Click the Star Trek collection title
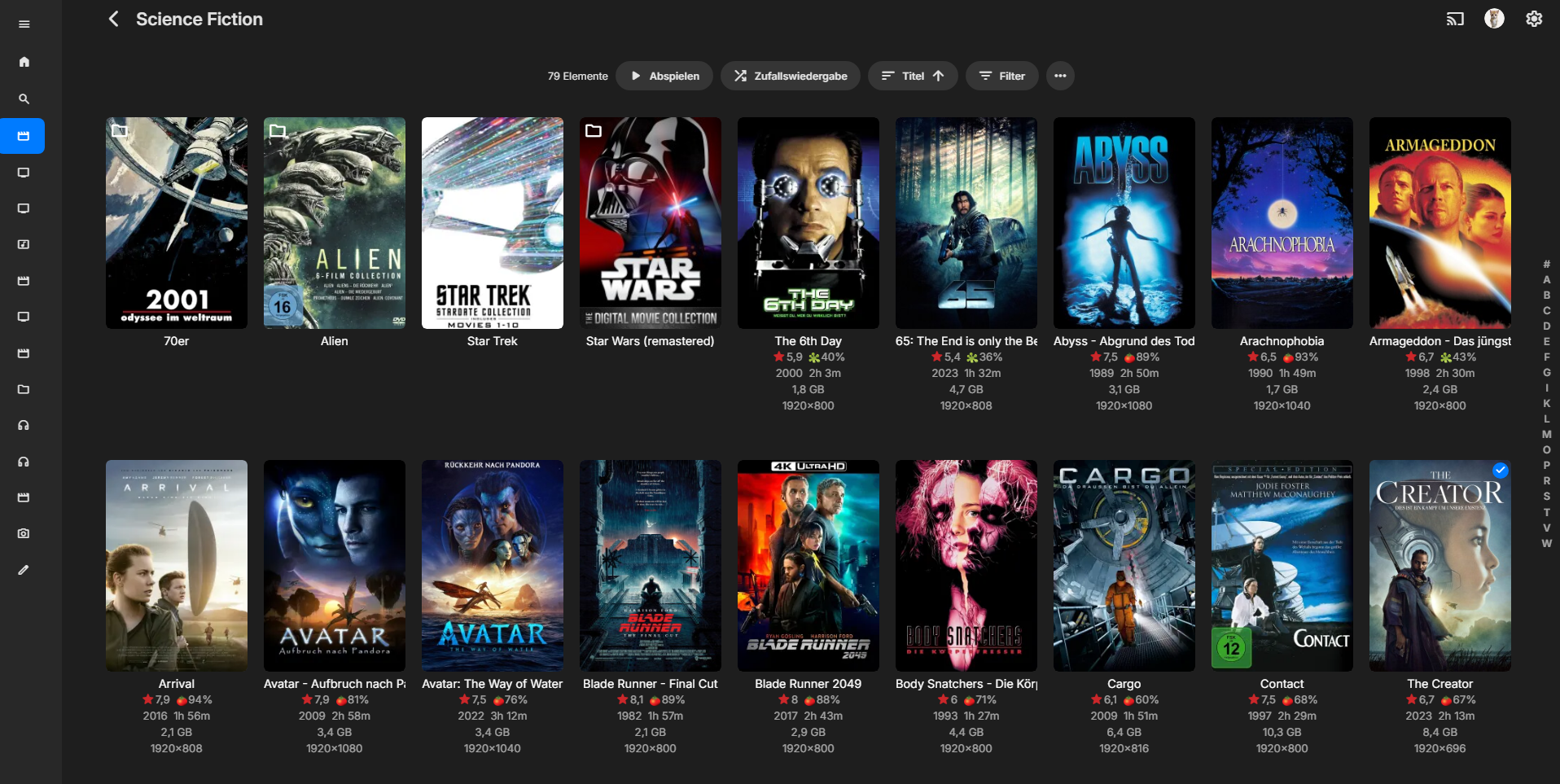This screenshot has width=1560, height=784. [493, 341]
